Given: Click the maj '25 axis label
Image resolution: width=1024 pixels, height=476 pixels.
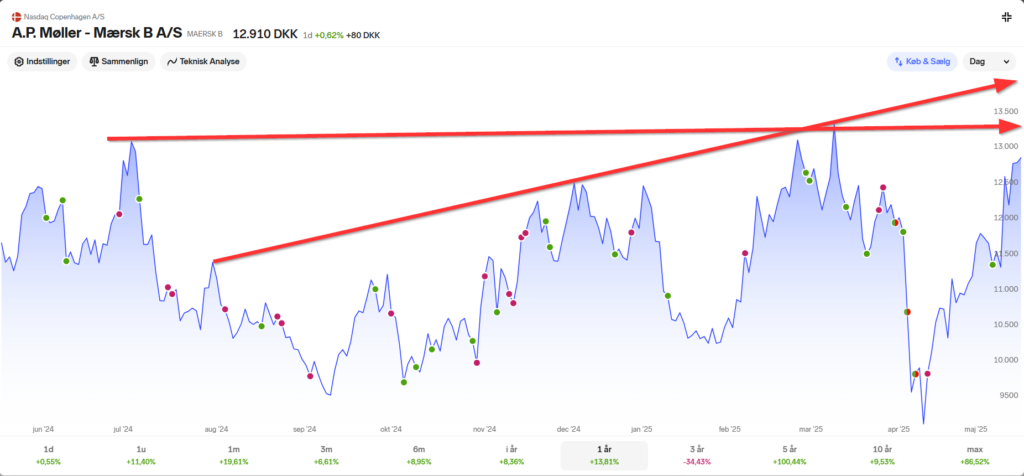Looking at the screenshot, I should 976,429.
